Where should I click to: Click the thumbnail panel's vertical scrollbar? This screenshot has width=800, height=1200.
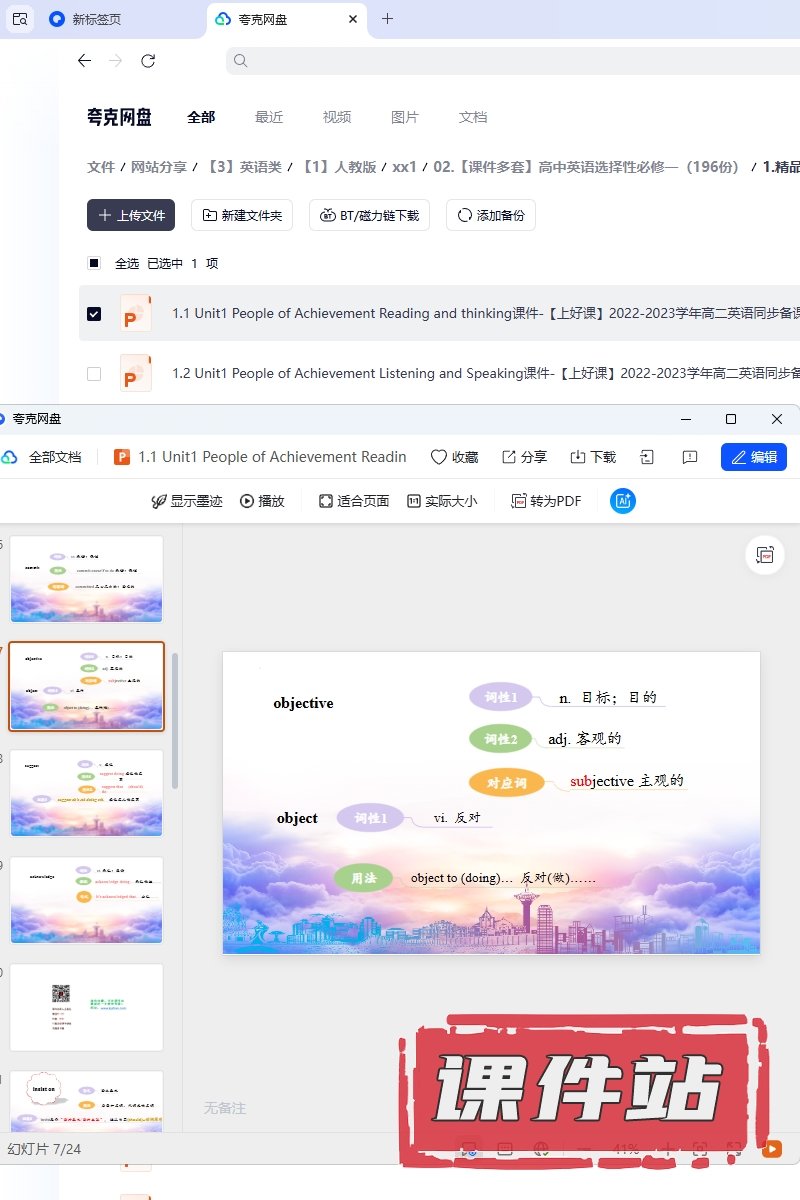click(175, 720)
